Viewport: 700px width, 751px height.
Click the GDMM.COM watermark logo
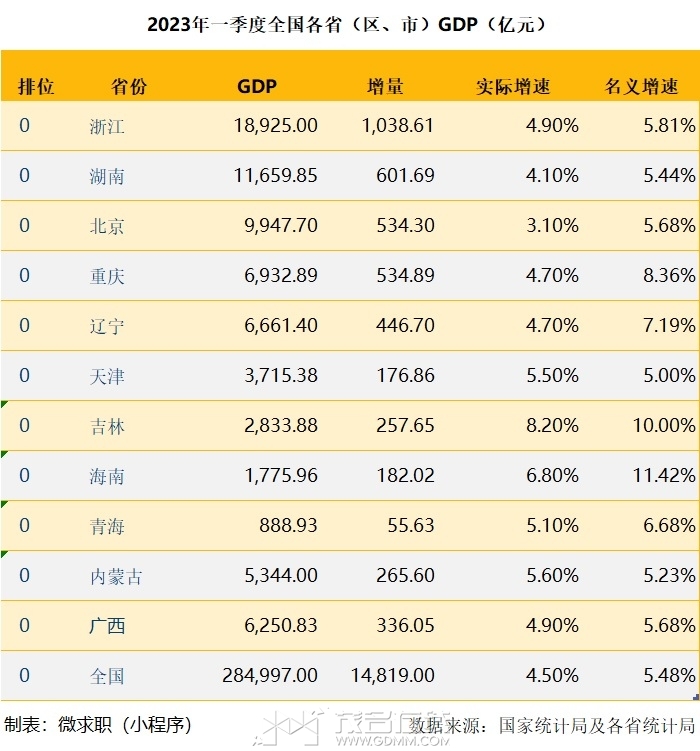(352, 727)
